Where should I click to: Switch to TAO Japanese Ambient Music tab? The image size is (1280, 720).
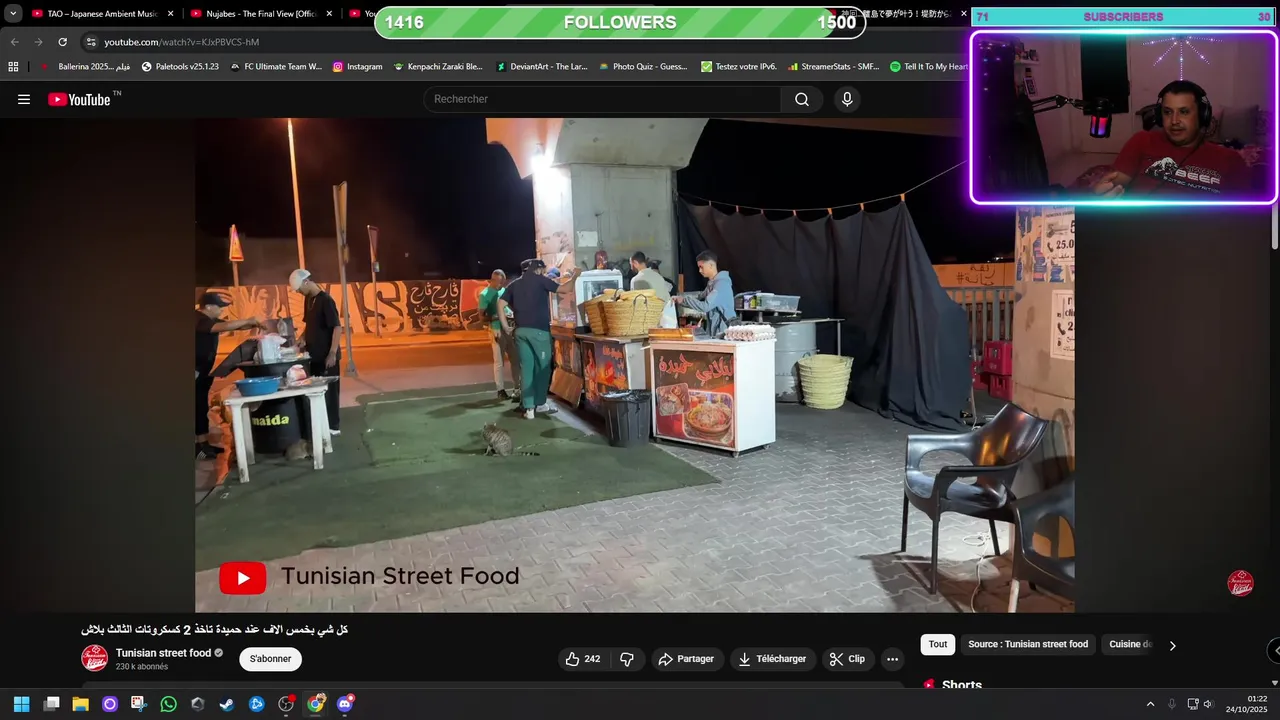[x=101, y=14]
